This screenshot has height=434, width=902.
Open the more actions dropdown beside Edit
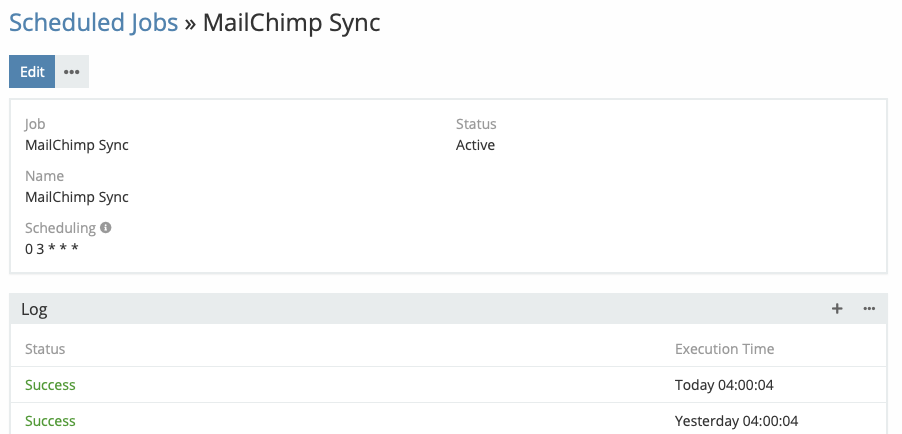(71, 72)
